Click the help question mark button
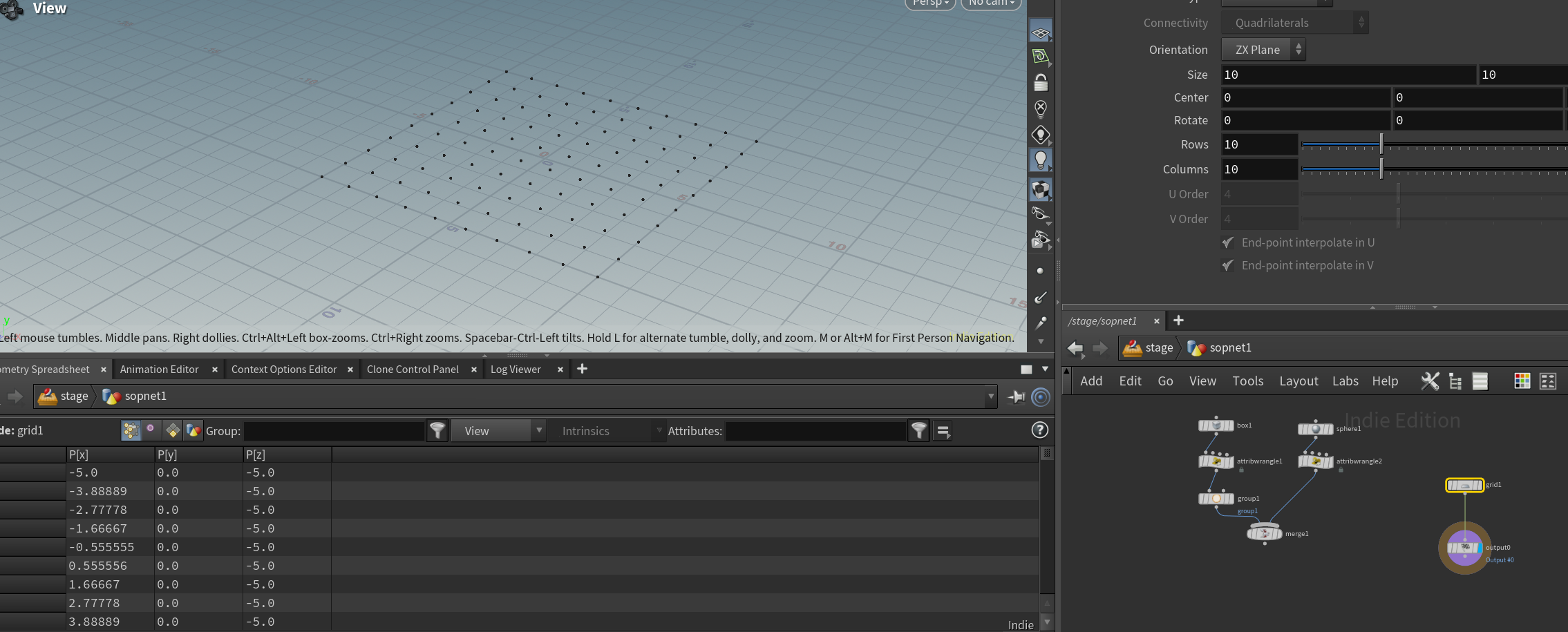The image size is (1568, 632). pyautogui.click(x=1039, y=430)
